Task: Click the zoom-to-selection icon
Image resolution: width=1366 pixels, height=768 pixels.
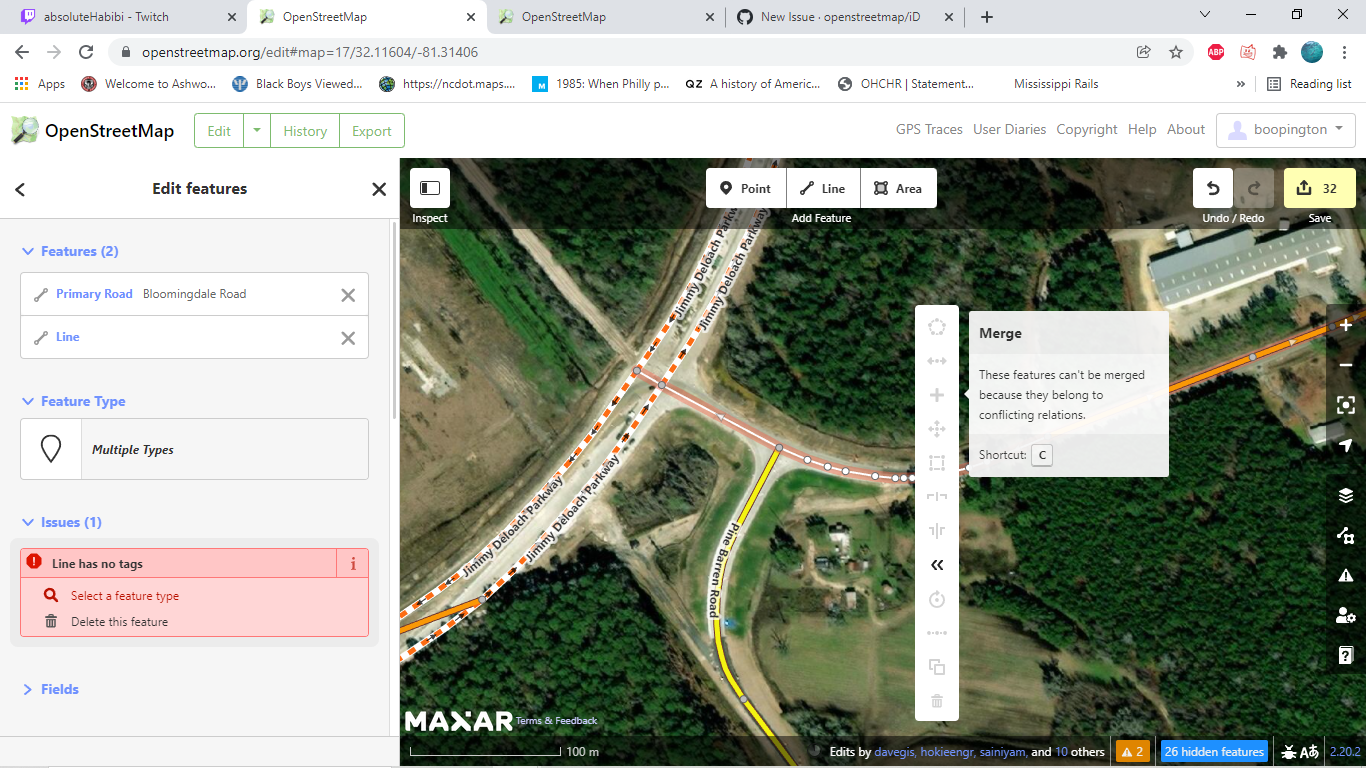Action: [1346, 405]
